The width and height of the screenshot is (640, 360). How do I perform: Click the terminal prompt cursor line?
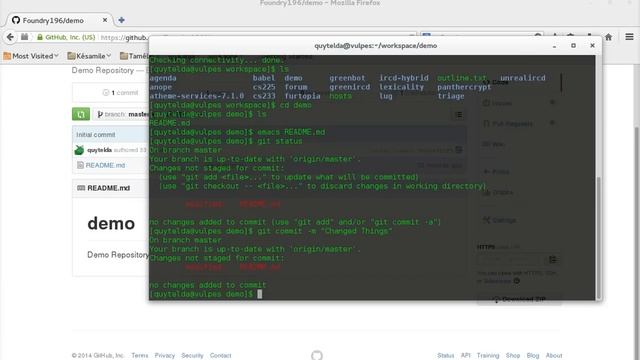click(206, 294)
